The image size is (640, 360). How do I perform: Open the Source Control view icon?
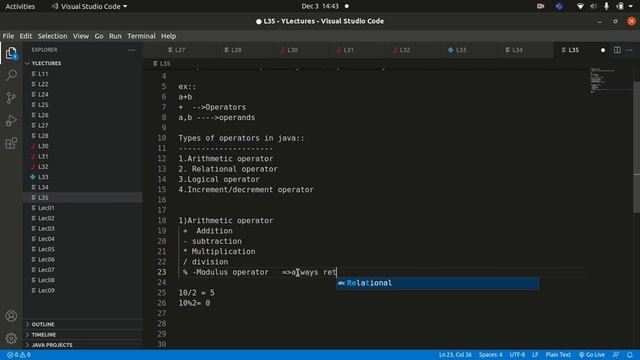click(x=11, y=98)
